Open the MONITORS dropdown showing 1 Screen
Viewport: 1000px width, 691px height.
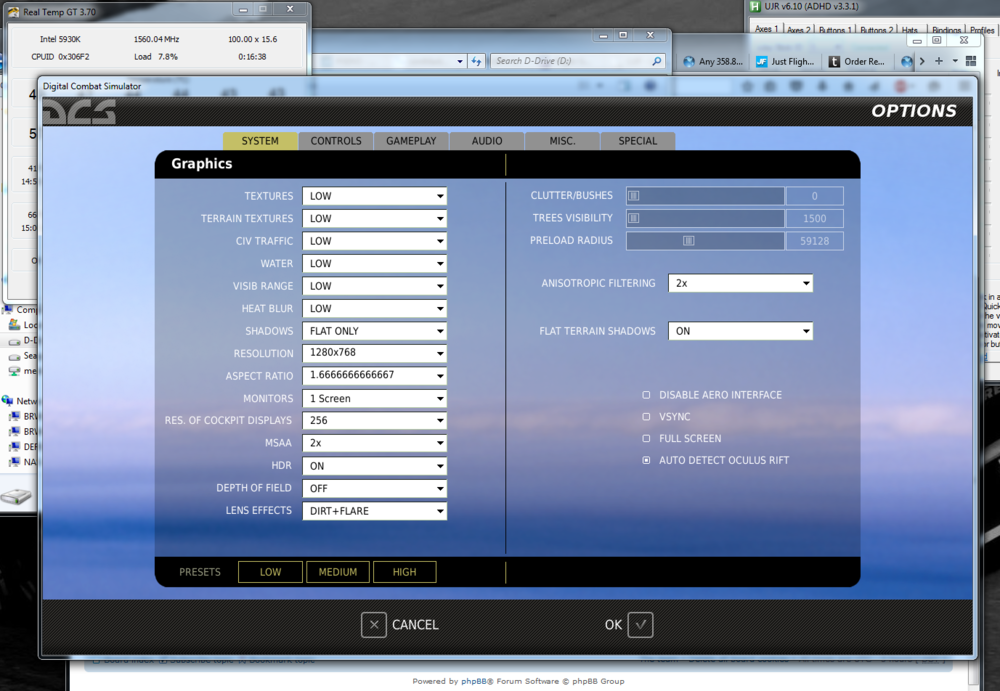point(374,398)
